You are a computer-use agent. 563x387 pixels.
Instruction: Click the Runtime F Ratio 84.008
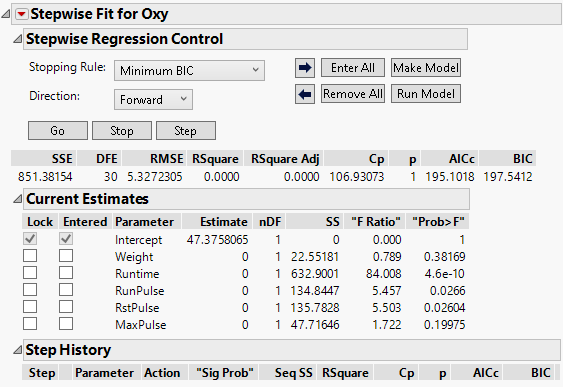point(383,274)
